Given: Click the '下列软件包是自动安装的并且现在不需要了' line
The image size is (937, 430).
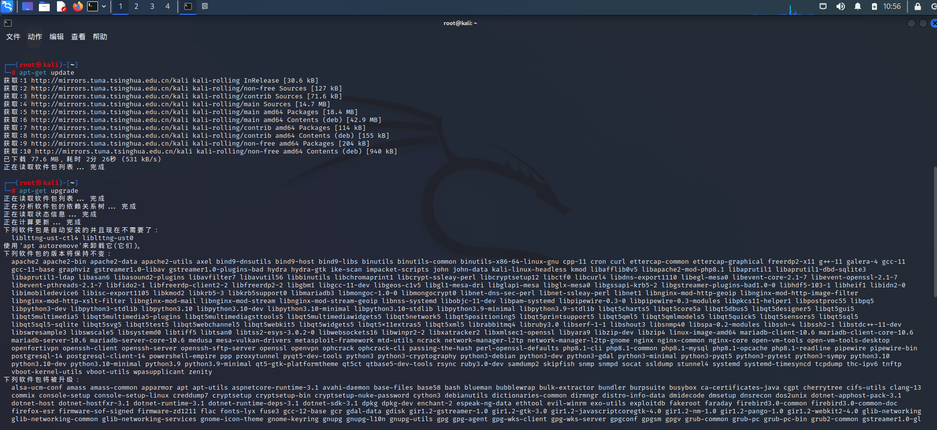Looking at the screenshot, I should coord(82,230).
